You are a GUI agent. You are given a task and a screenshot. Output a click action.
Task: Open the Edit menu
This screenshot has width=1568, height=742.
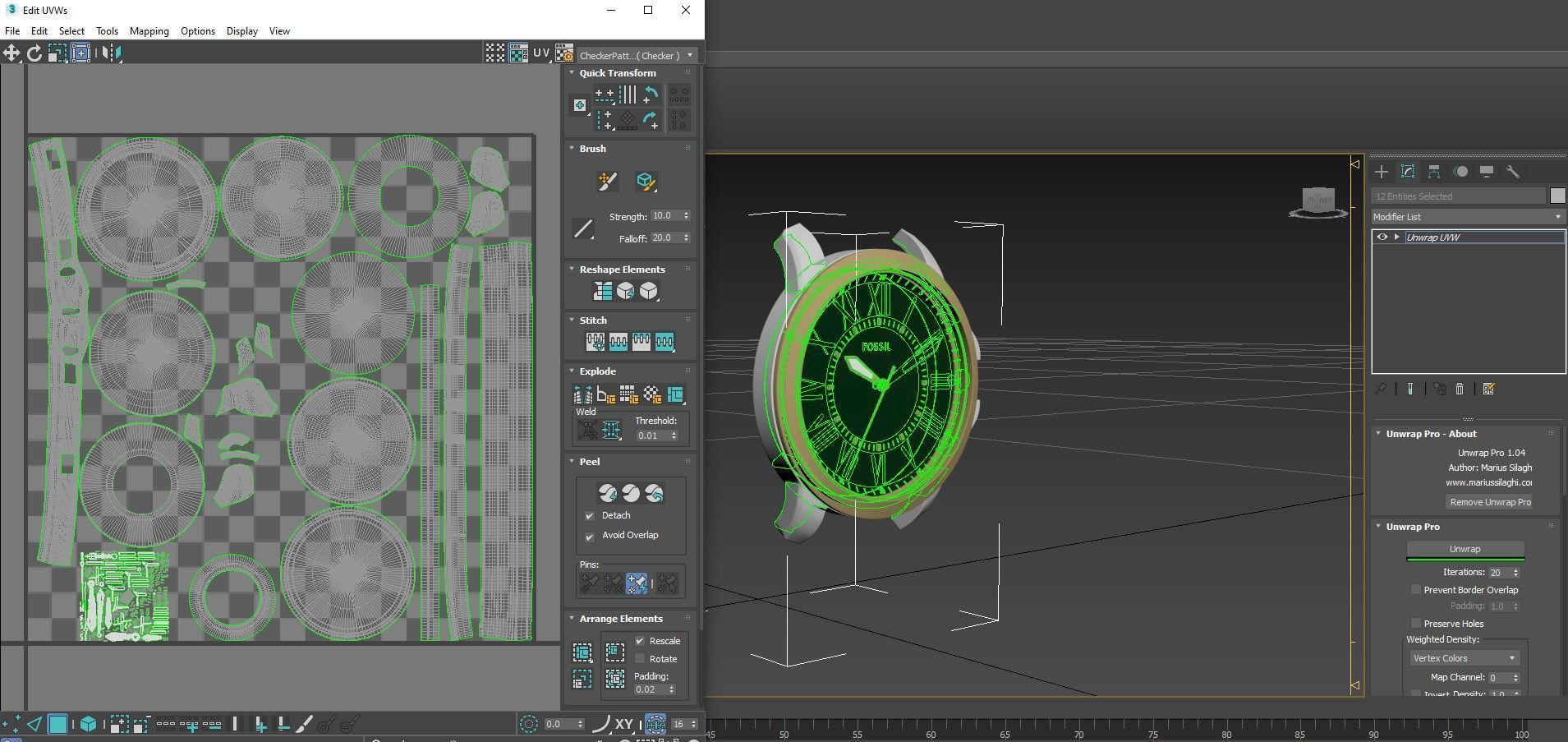click(x=39, y=31)
